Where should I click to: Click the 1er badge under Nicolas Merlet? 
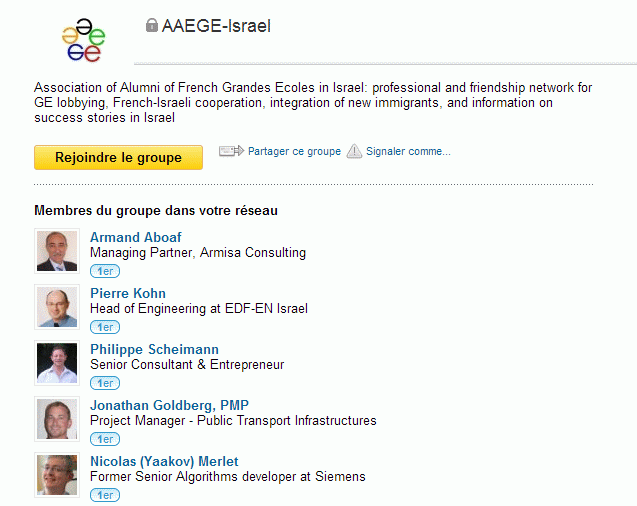pos(105,495)
